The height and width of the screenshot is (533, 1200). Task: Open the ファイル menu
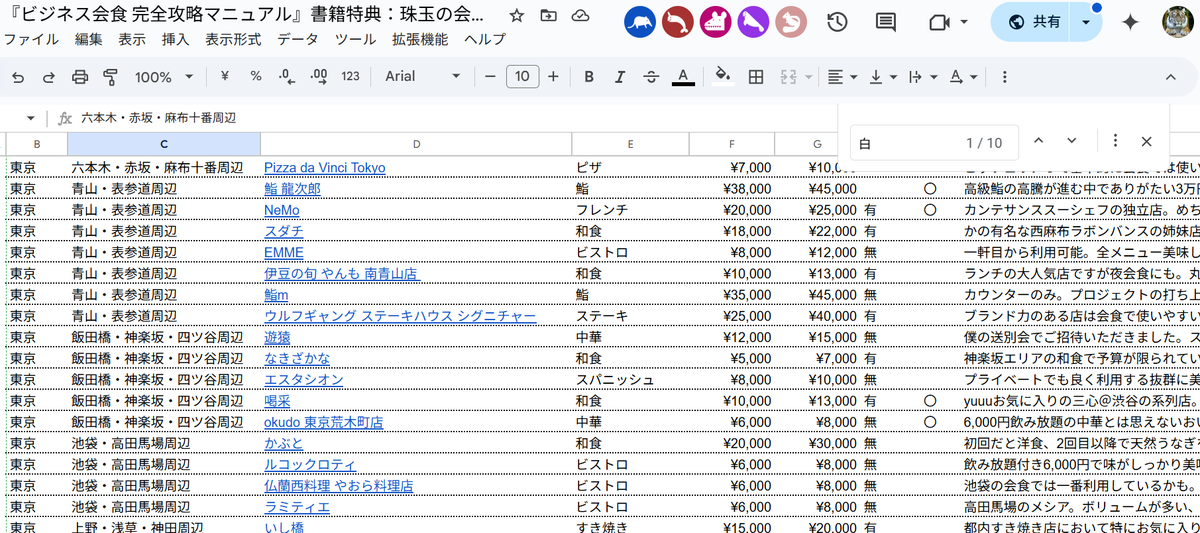[x=31, y=39]
